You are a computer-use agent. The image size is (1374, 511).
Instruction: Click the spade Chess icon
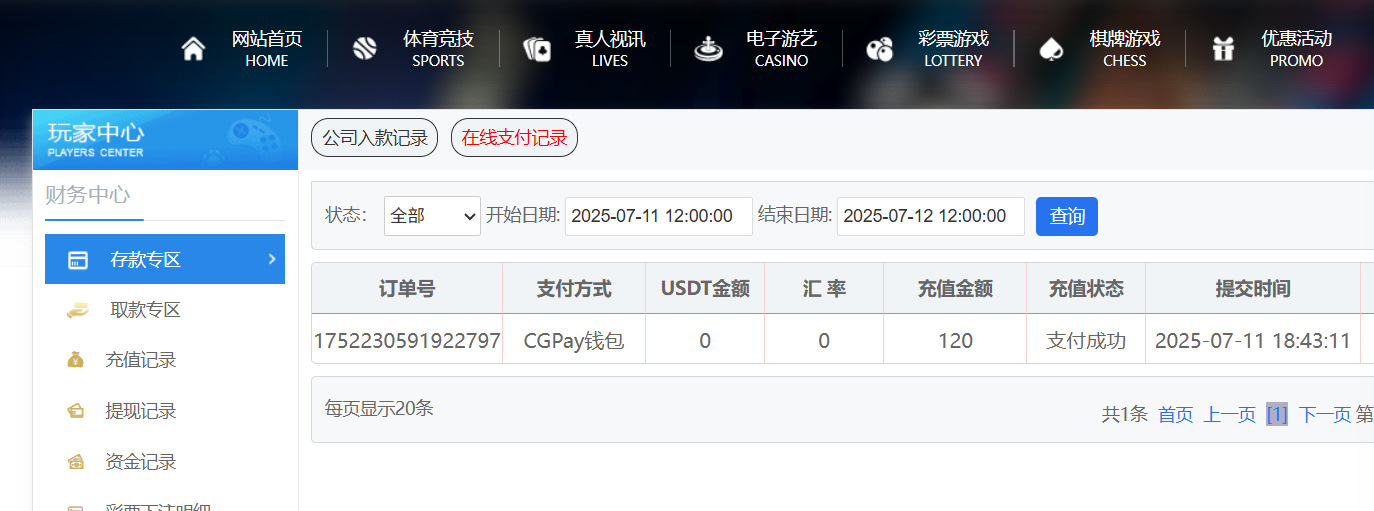[1051, 49]
